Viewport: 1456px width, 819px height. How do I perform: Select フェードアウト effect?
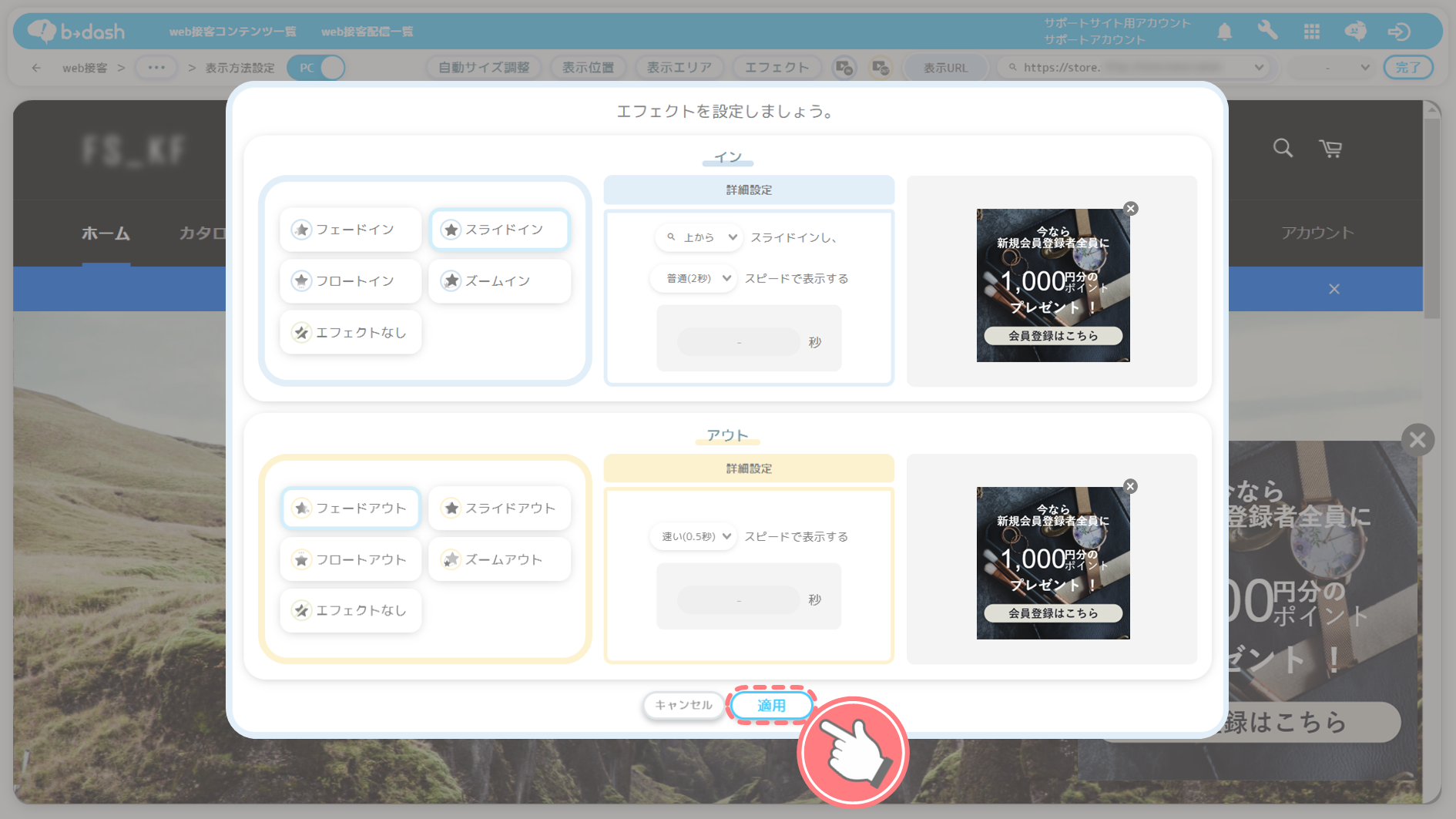(351, 508)
